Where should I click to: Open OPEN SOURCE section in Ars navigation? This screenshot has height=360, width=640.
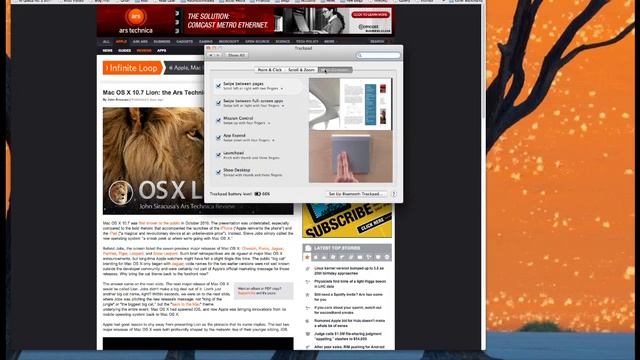257,42
